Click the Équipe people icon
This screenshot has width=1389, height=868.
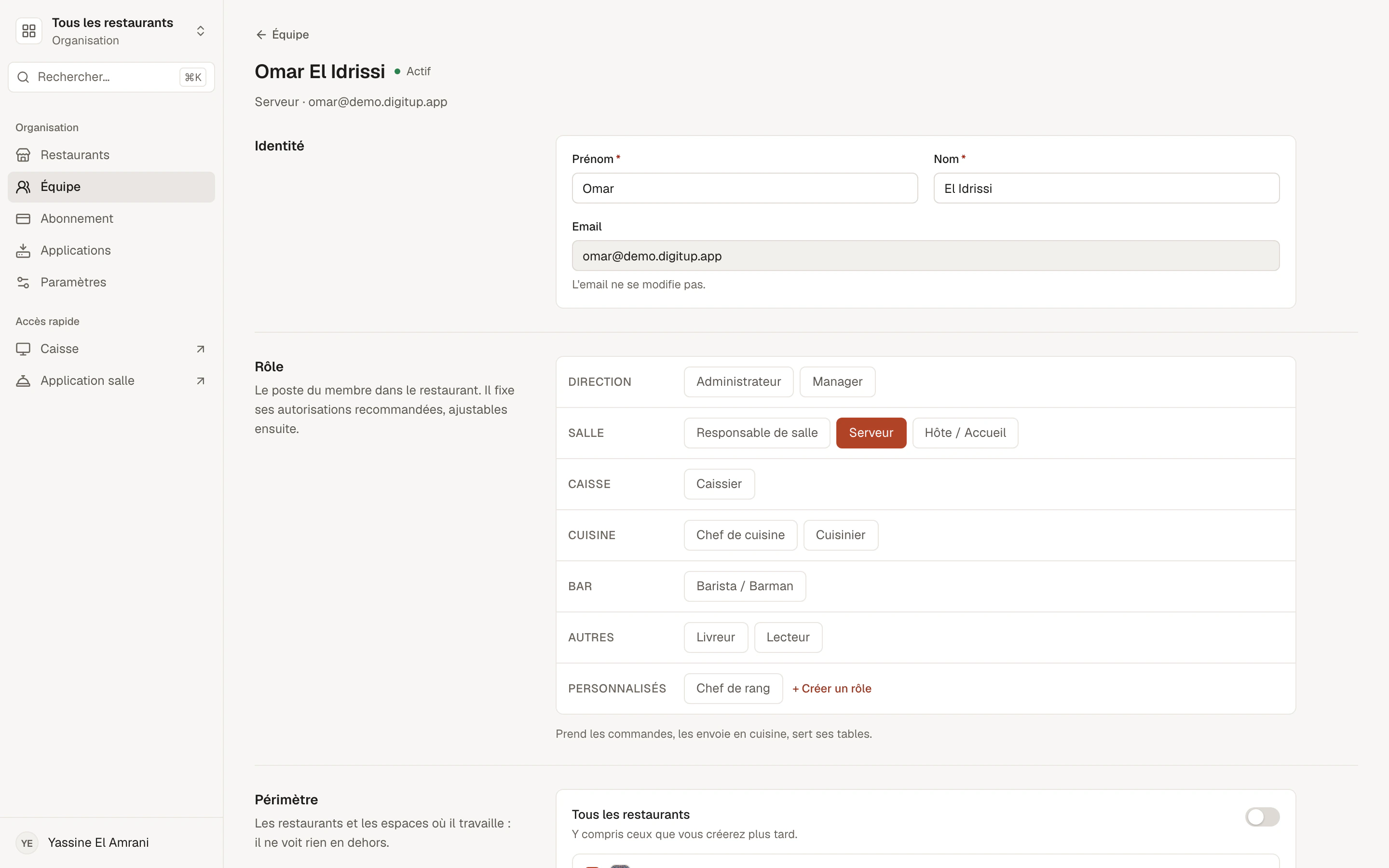coord(23,187)
